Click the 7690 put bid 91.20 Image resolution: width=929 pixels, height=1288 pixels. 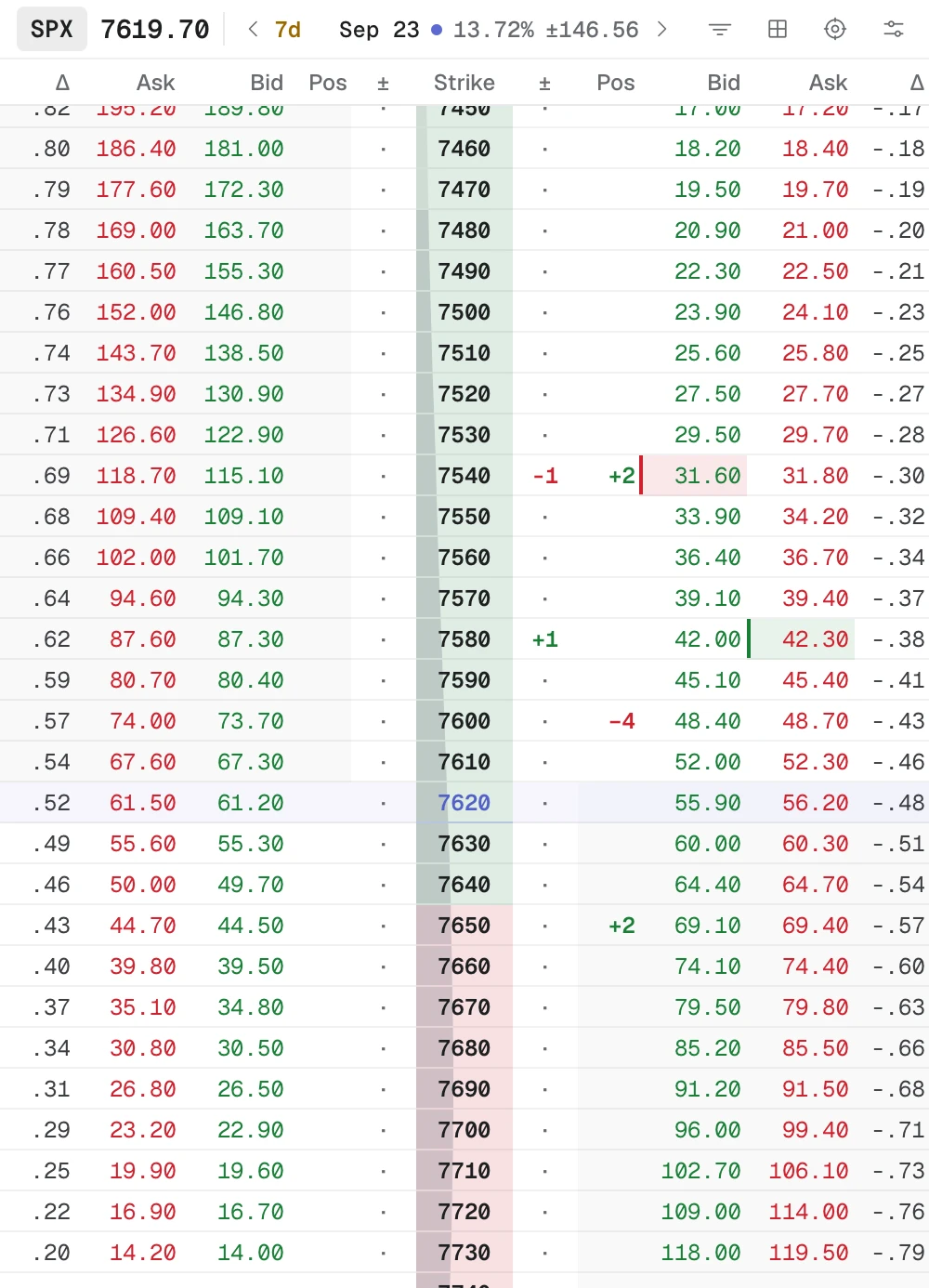tap(708, 1089)
